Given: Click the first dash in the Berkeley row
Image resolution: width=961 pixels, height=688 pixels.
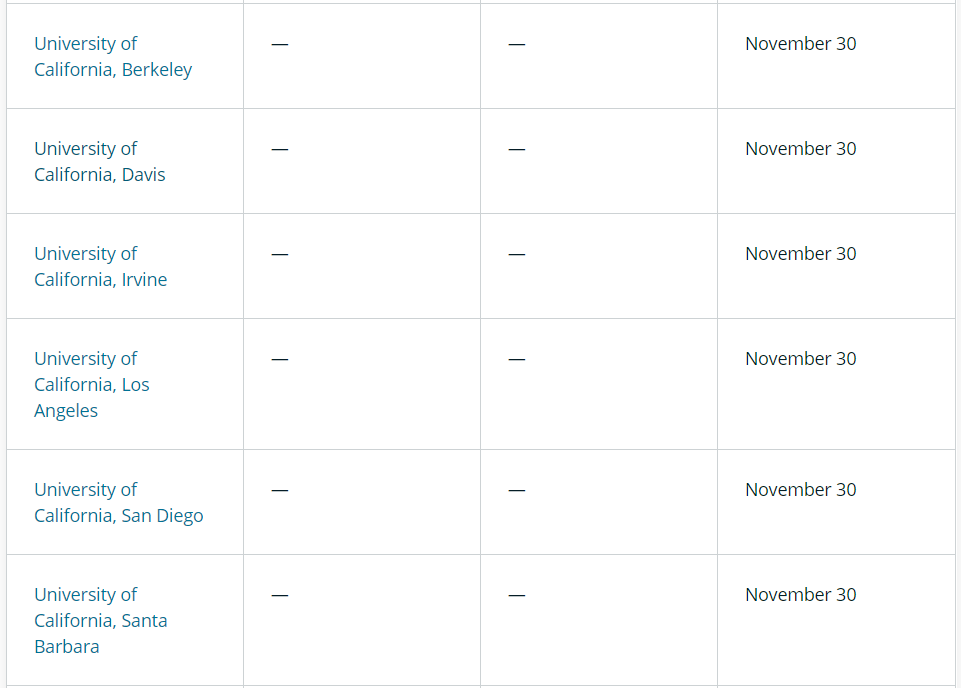Looking at the screenshot, I should click(280, 45).
